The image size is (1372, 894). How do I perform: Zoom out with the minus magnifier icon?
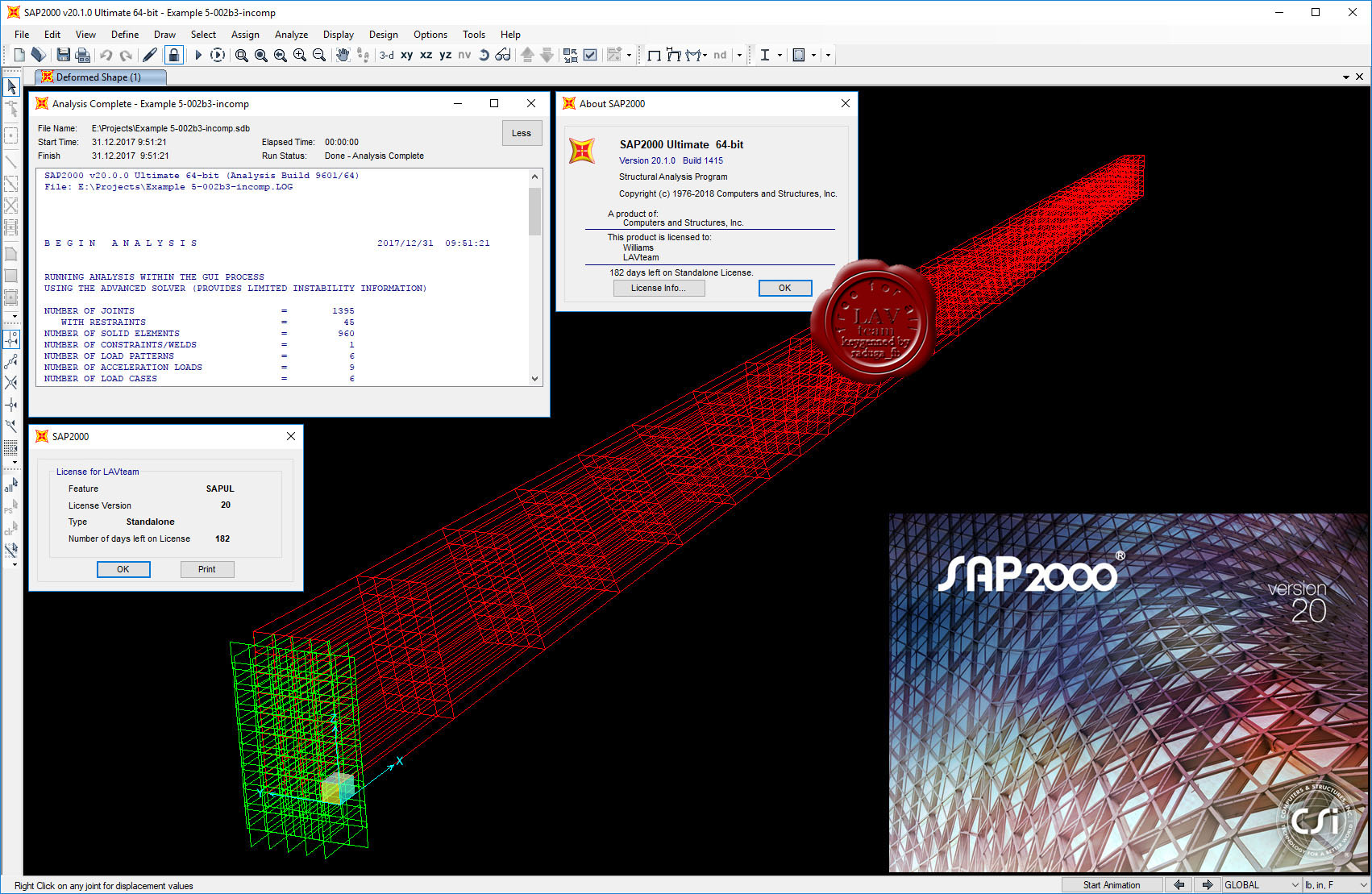[x=318, y=55]
